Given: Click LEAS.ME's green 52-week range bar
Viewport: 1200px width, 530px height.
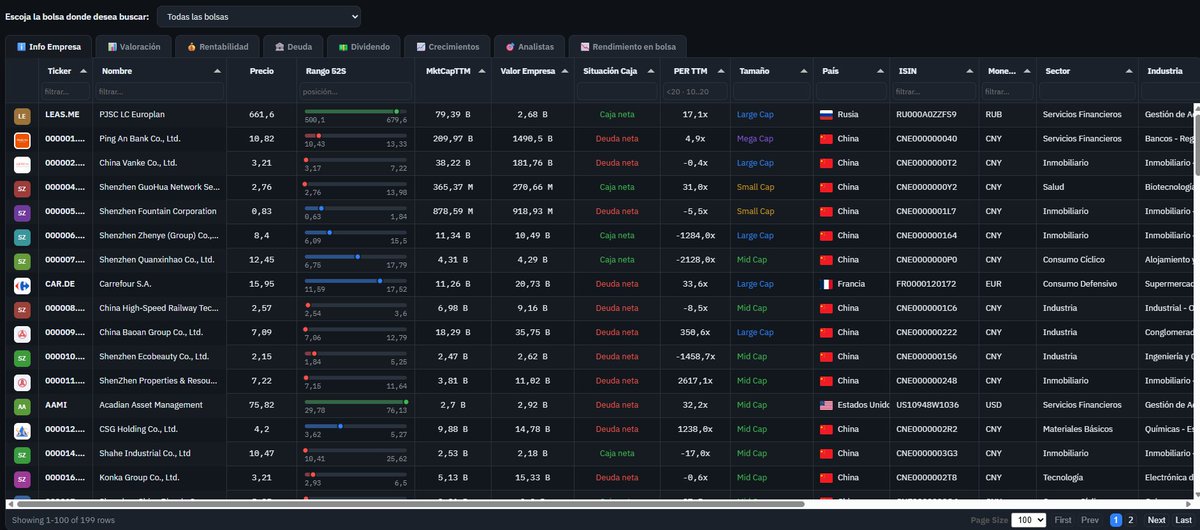Looking at the screenshot, I should (355, 111).
